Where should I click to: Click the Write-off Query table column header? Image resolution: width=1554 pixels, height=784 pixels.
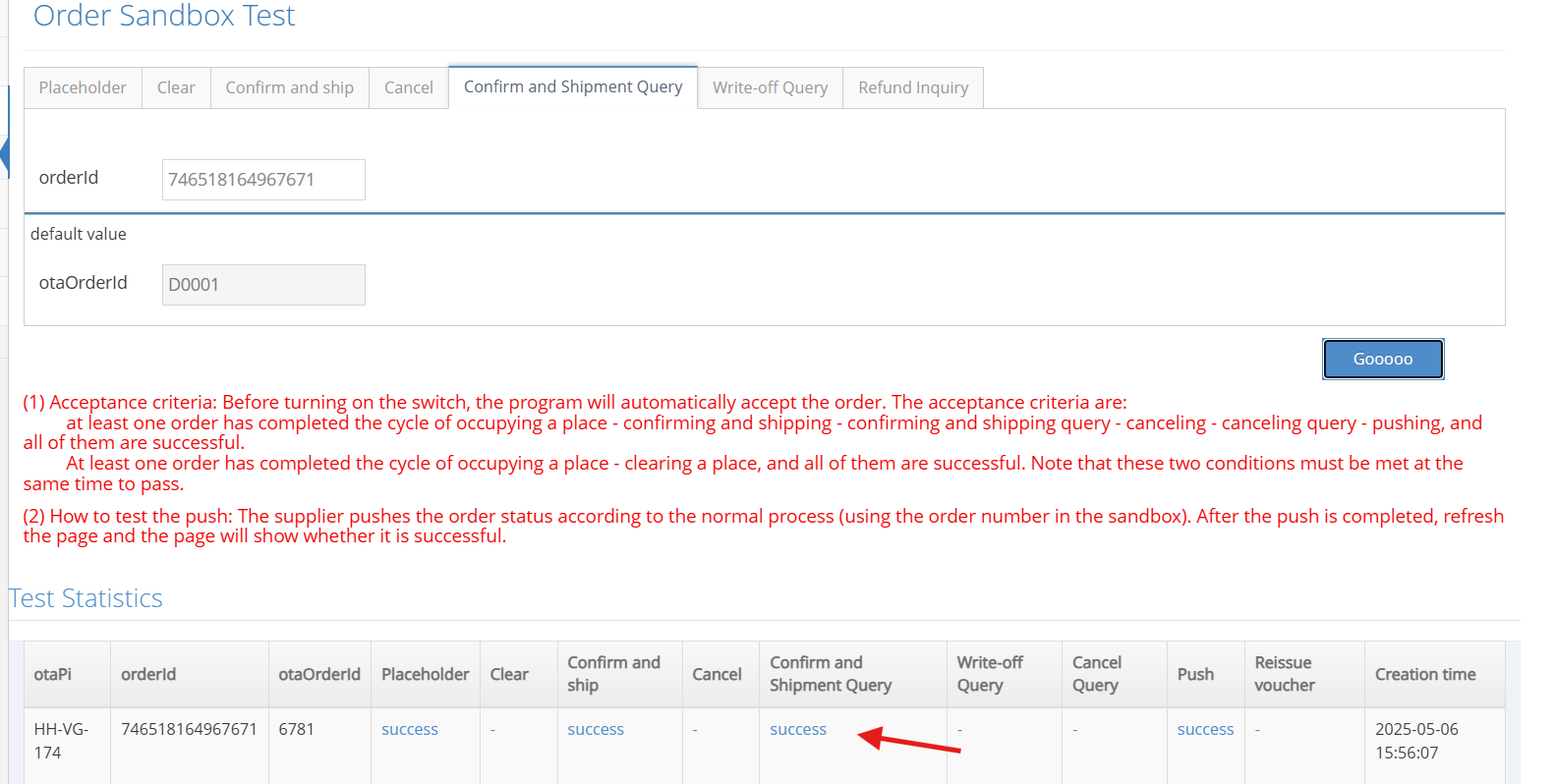pos(989,674)
